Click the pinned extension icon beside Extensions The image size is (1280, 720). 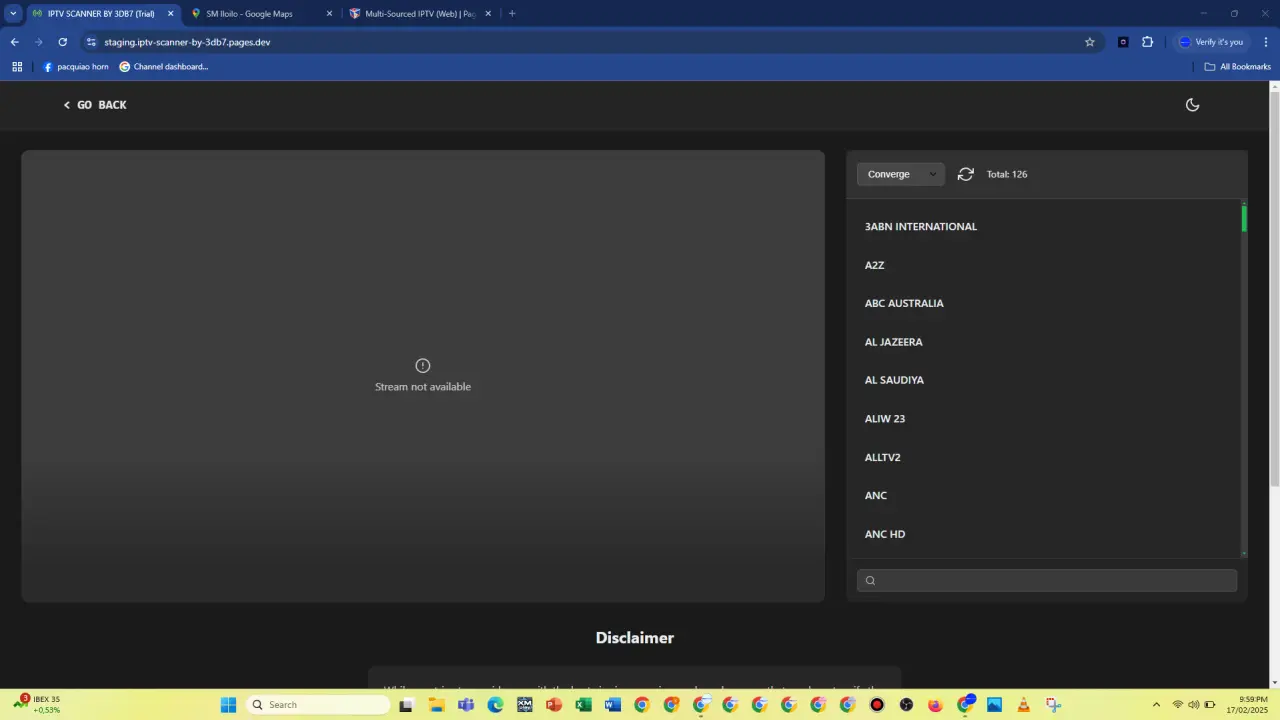1123,42
